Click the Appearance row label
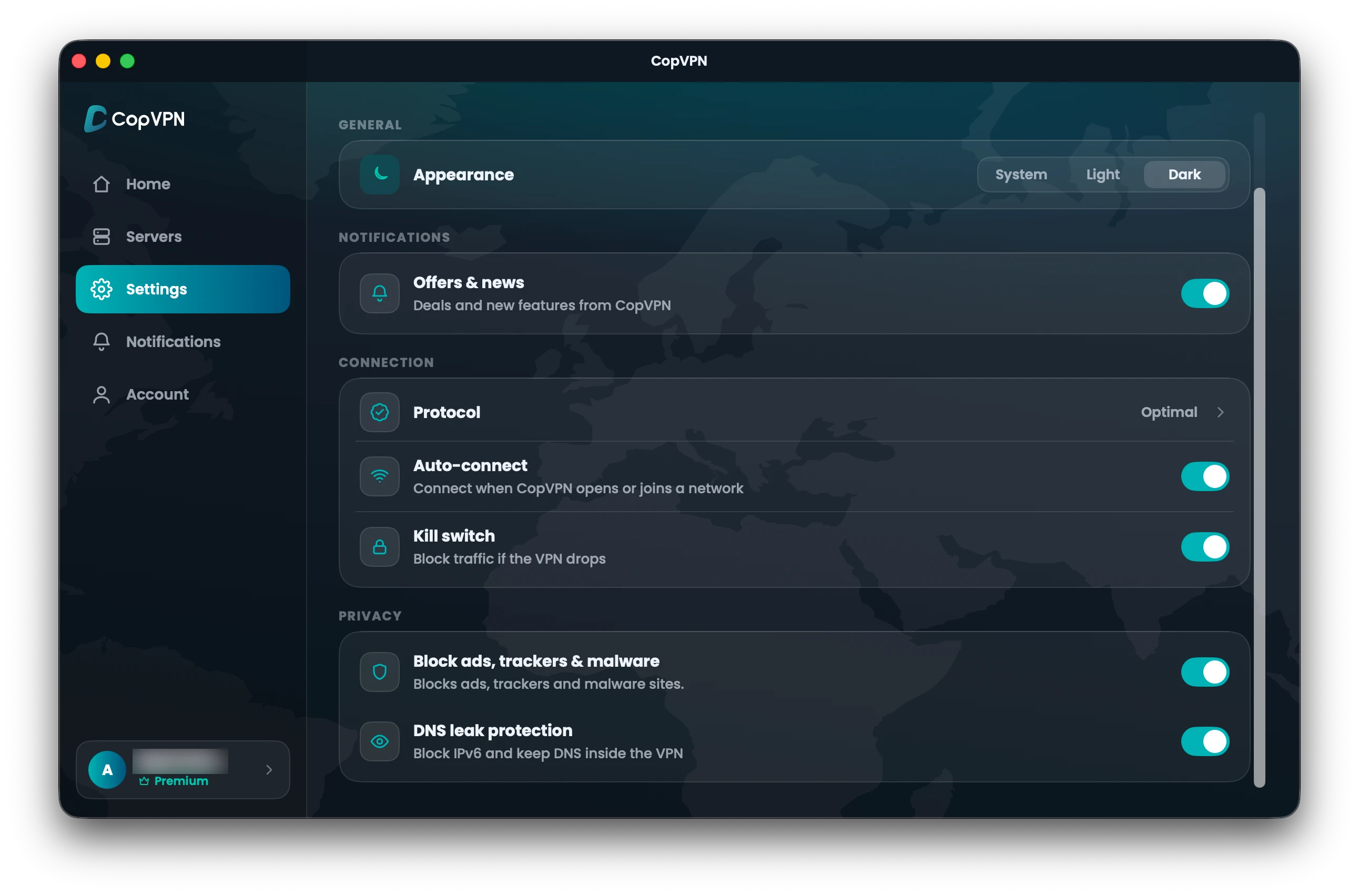The width and height of the screenshot is (1359, 896). coord(463,174)
